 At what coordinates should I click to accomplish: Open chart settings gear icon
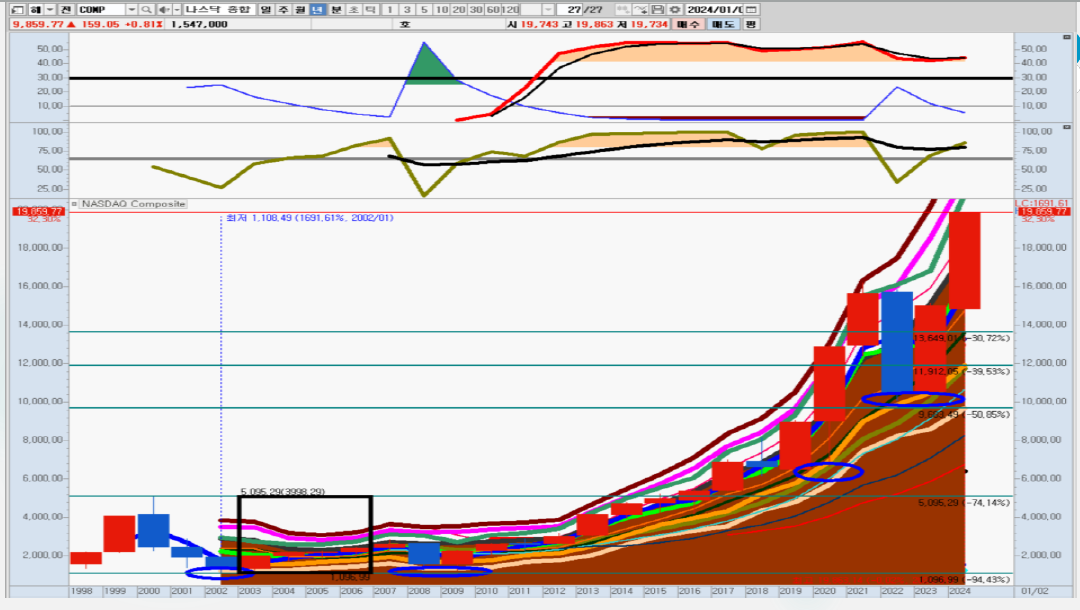674,10
